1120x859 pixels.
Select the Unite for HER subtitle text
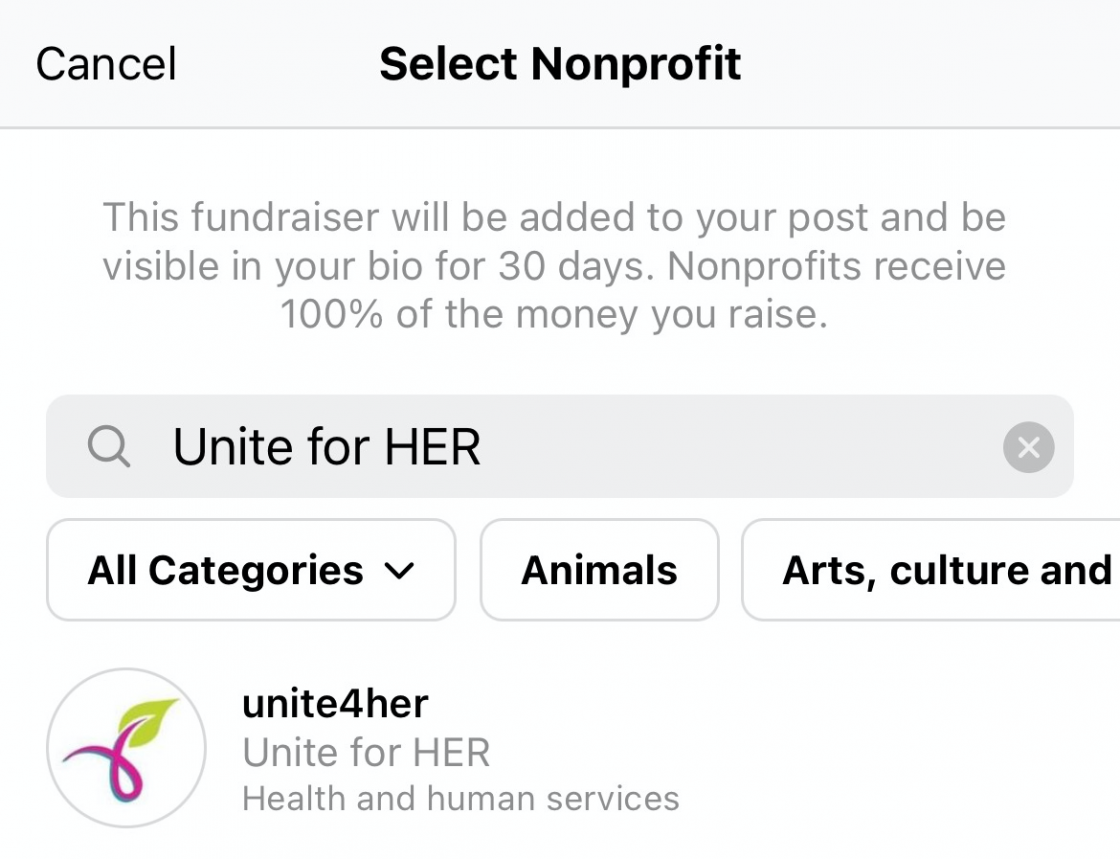[x=366, y=753]
